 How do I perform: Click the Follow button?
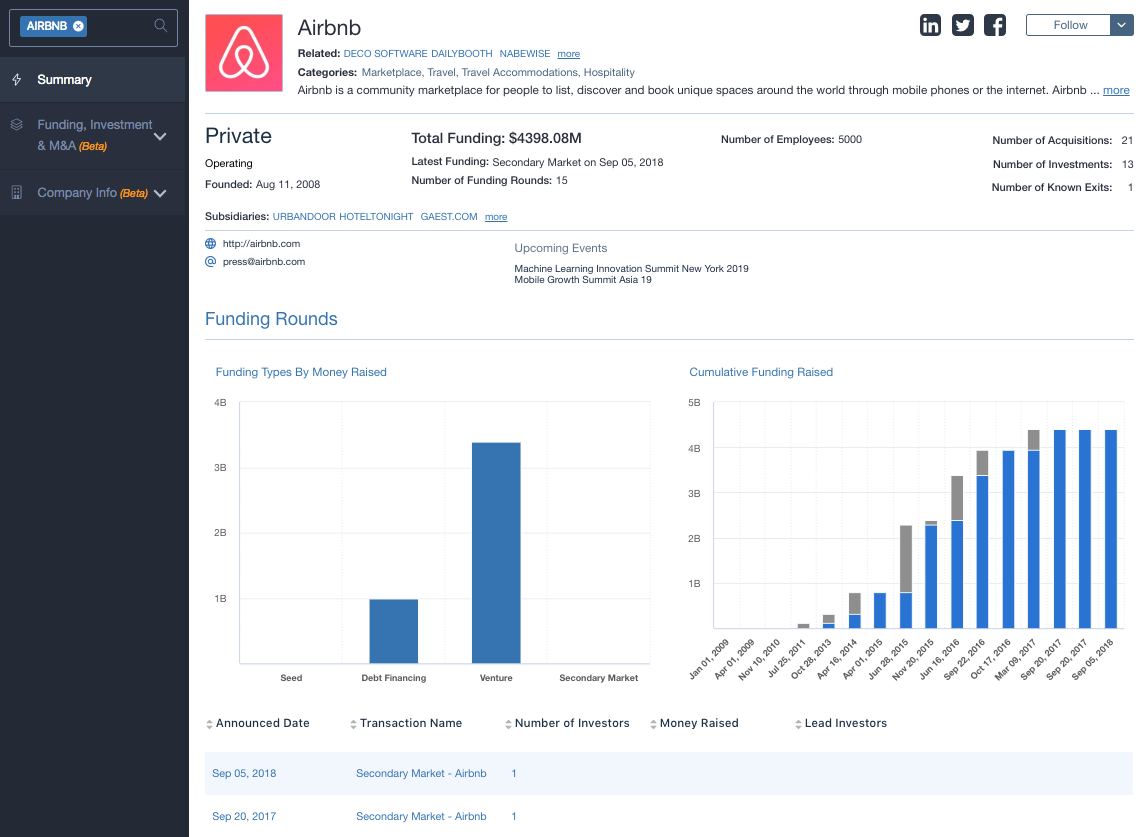(1069, 25)
